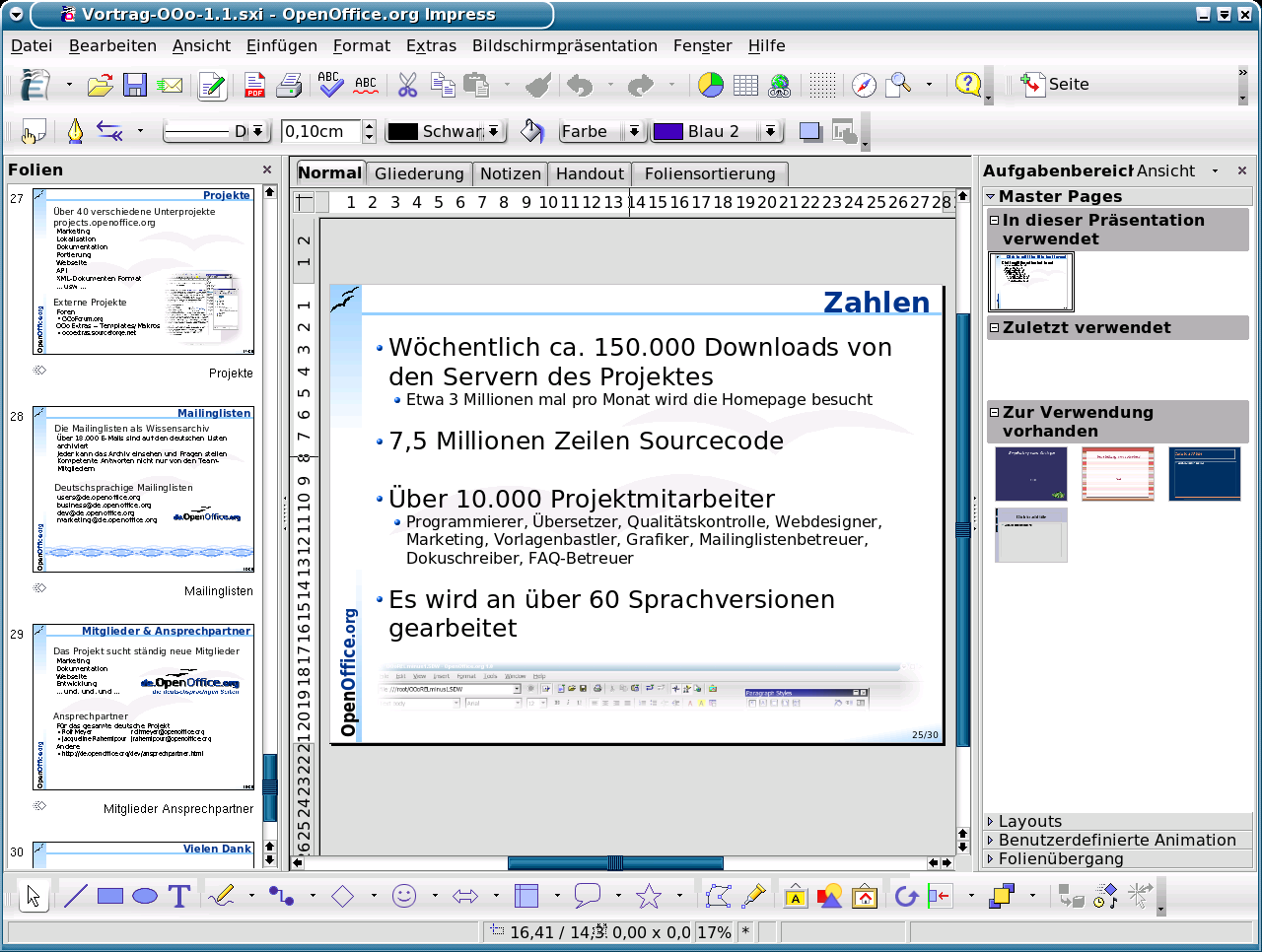Open the line color Schwarz dropdown

[494, 131]
